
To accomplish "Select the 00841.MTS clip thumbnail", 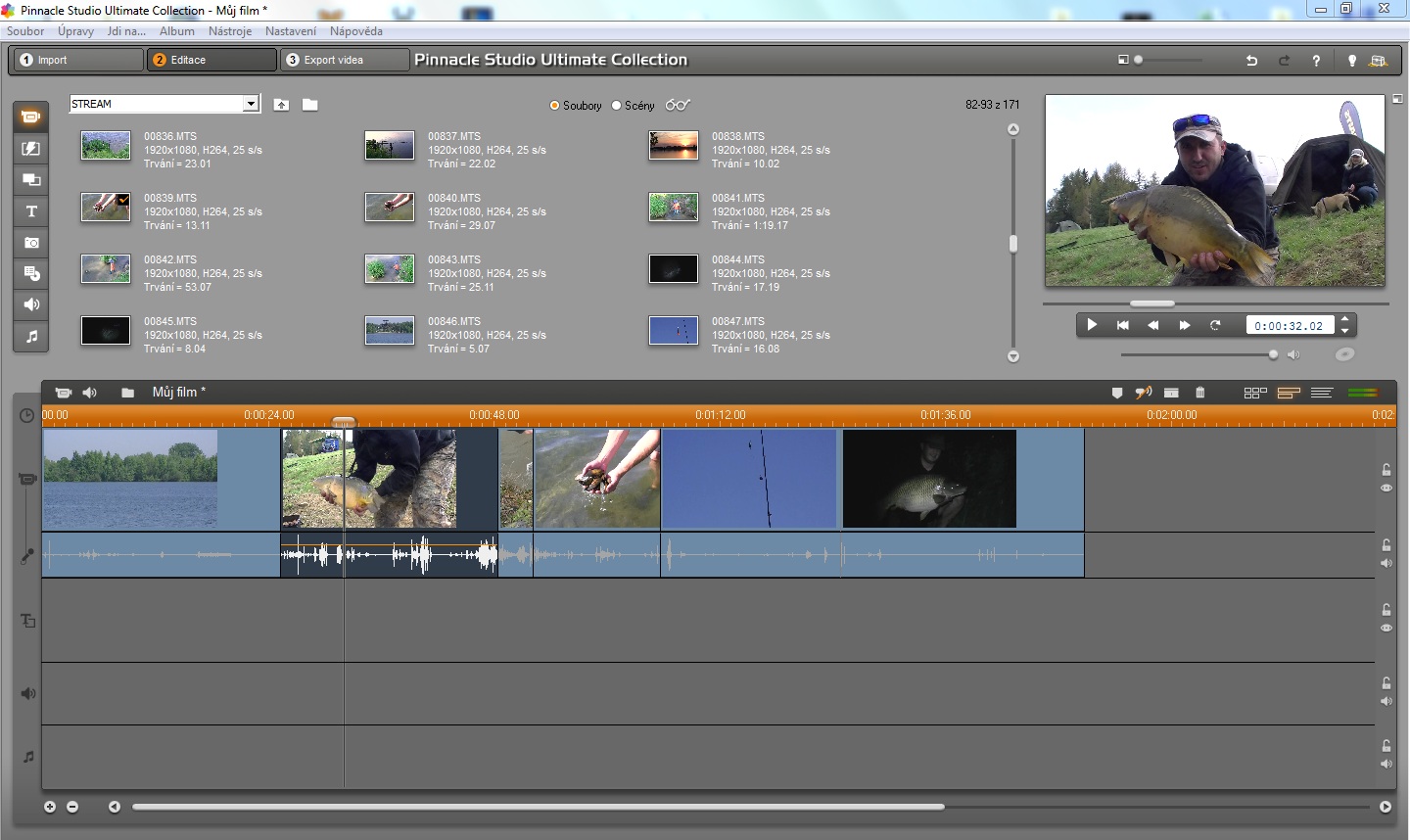I will tap(674, 207).
